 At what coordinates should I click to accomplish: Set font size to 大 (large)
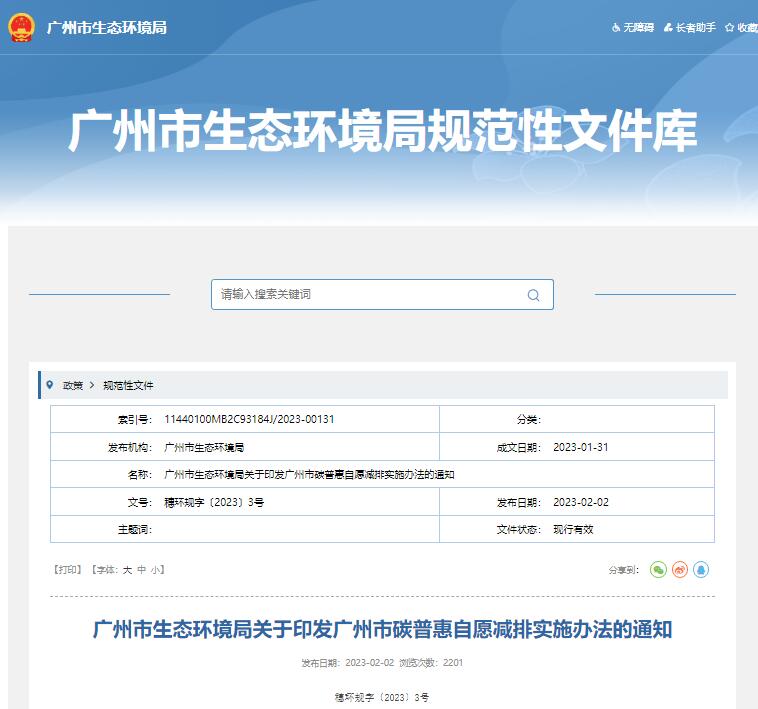pos(127,569)
